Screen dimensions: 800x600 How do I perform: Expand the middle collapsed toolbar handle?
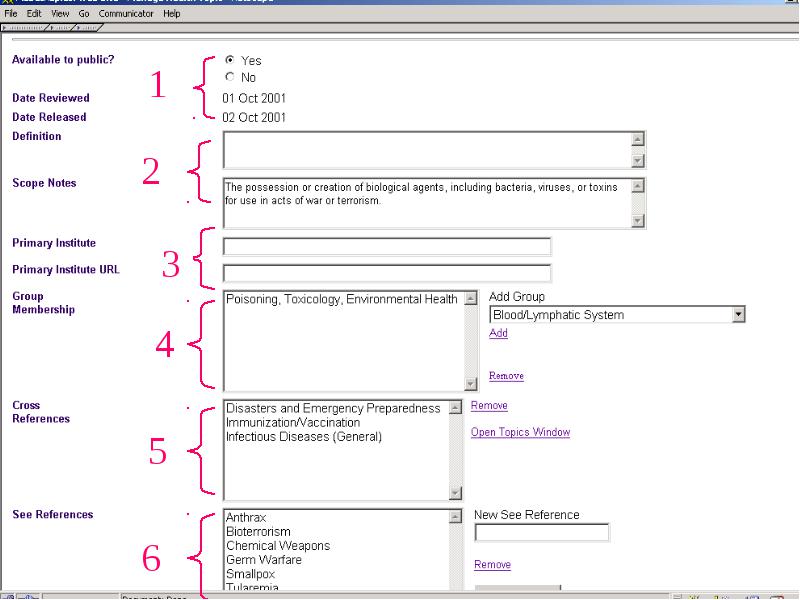(x=62, y=28)
